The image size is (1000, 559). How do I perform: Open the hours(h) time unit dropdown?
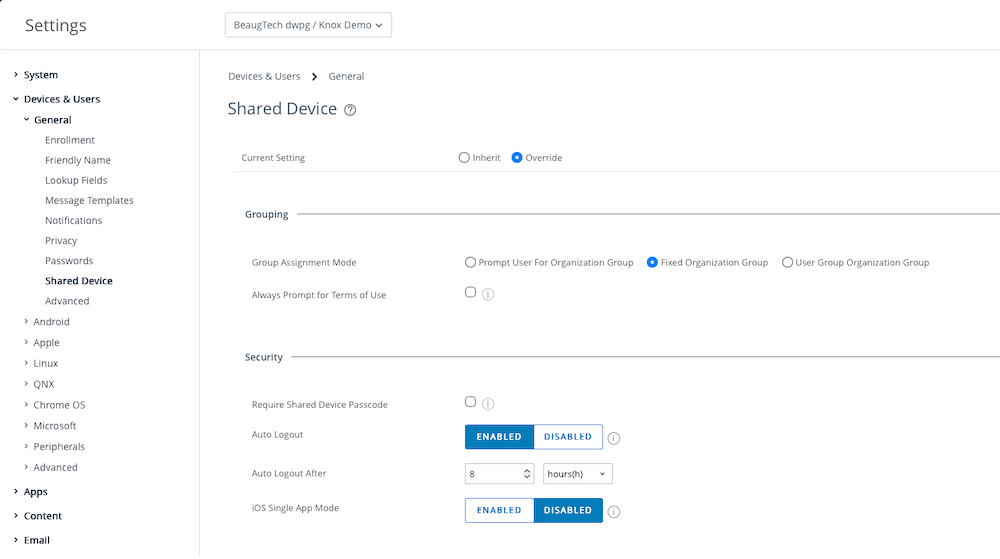coord(578,474)
